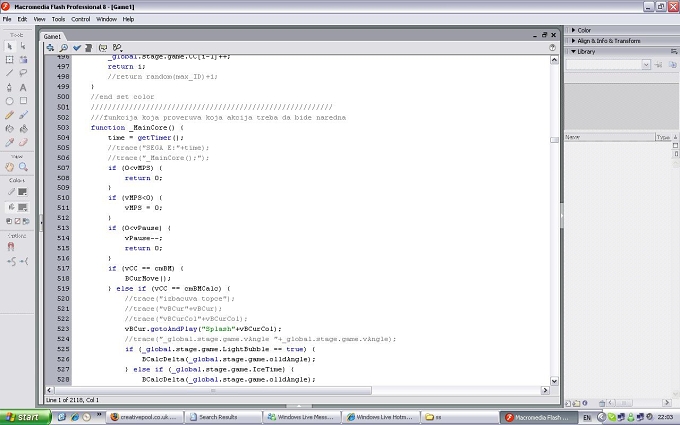Image resolution: width=680 pixels, height=425 pixels.
Task: Click the No Color icon
Action: (x=17, y=221)
